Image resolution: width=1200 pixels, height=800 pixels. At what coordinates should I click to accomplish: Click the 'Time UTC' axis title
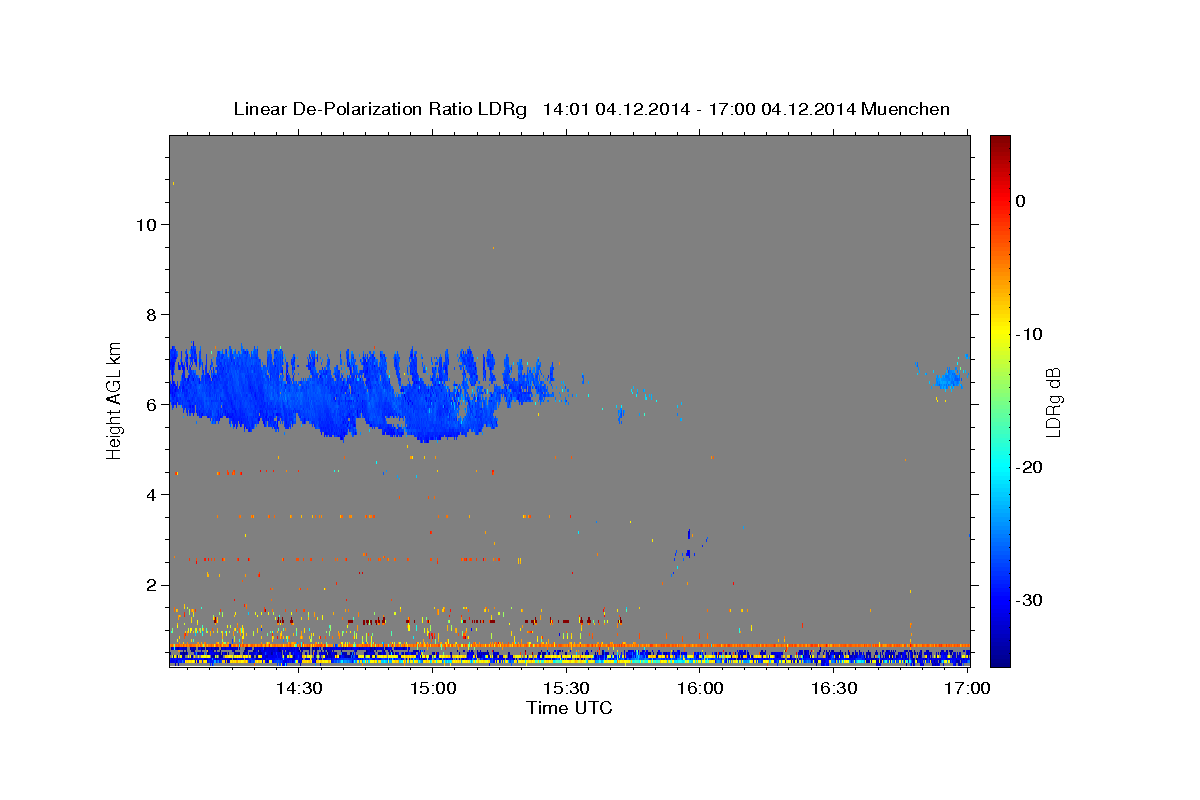pyautogui.click(x=569, y=708)
